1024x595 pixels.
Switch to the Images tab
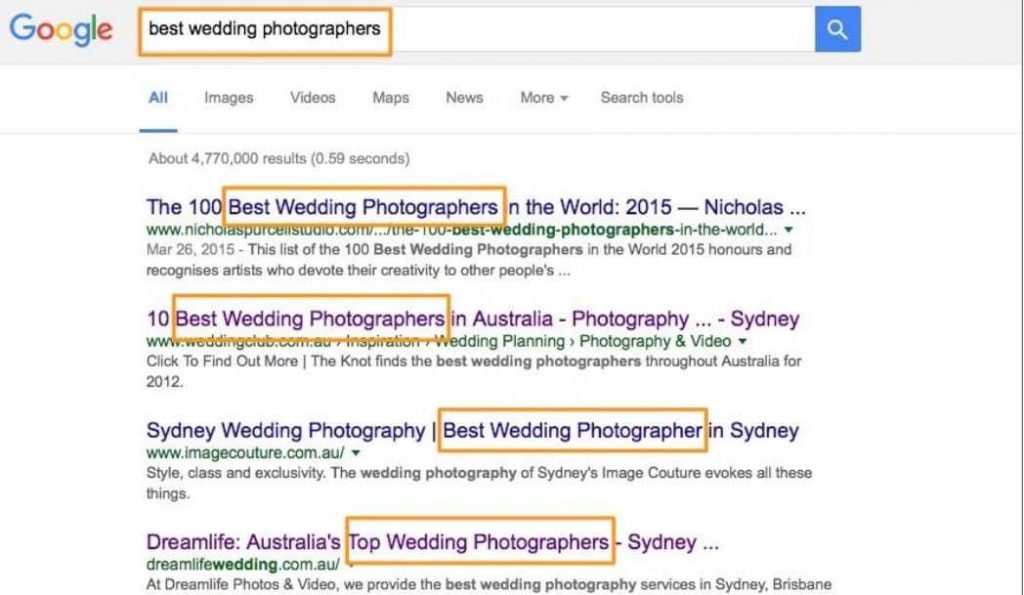229,98
